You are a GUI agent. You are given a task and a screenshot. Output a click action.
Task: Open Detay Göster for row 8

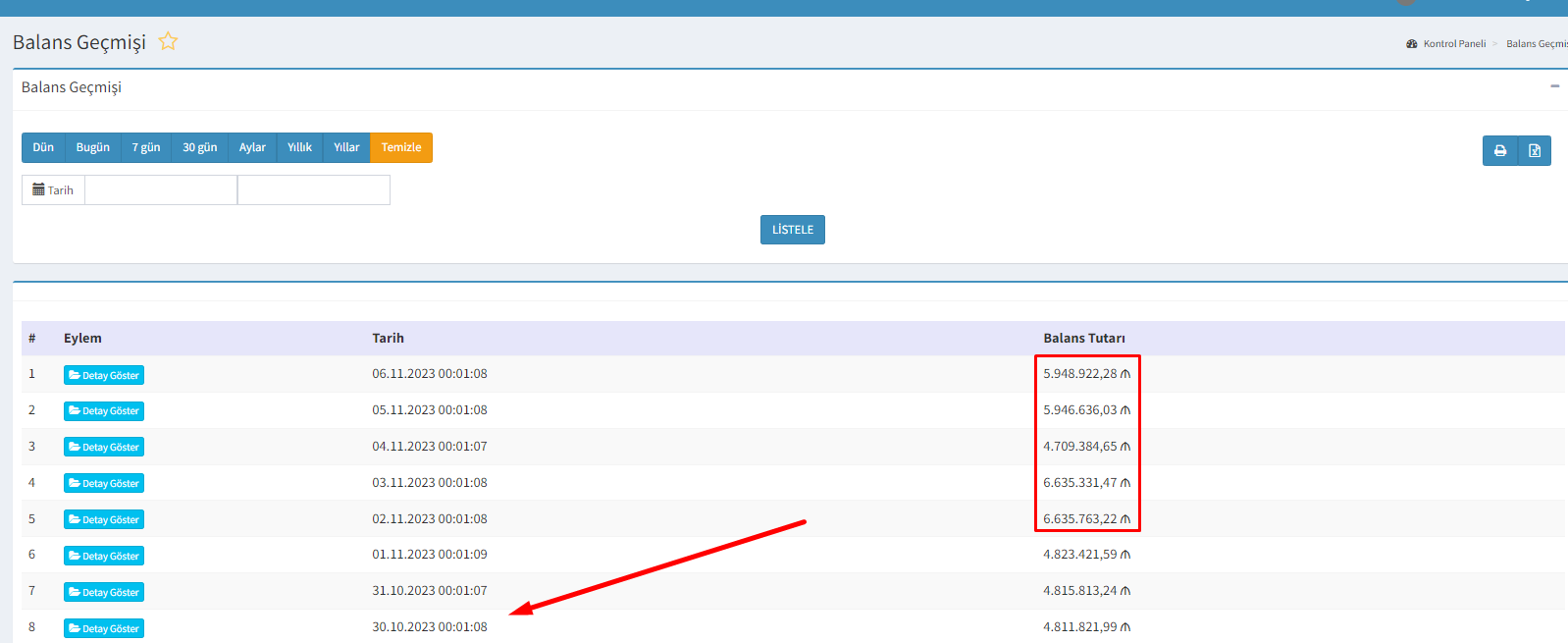coord(104,628)
